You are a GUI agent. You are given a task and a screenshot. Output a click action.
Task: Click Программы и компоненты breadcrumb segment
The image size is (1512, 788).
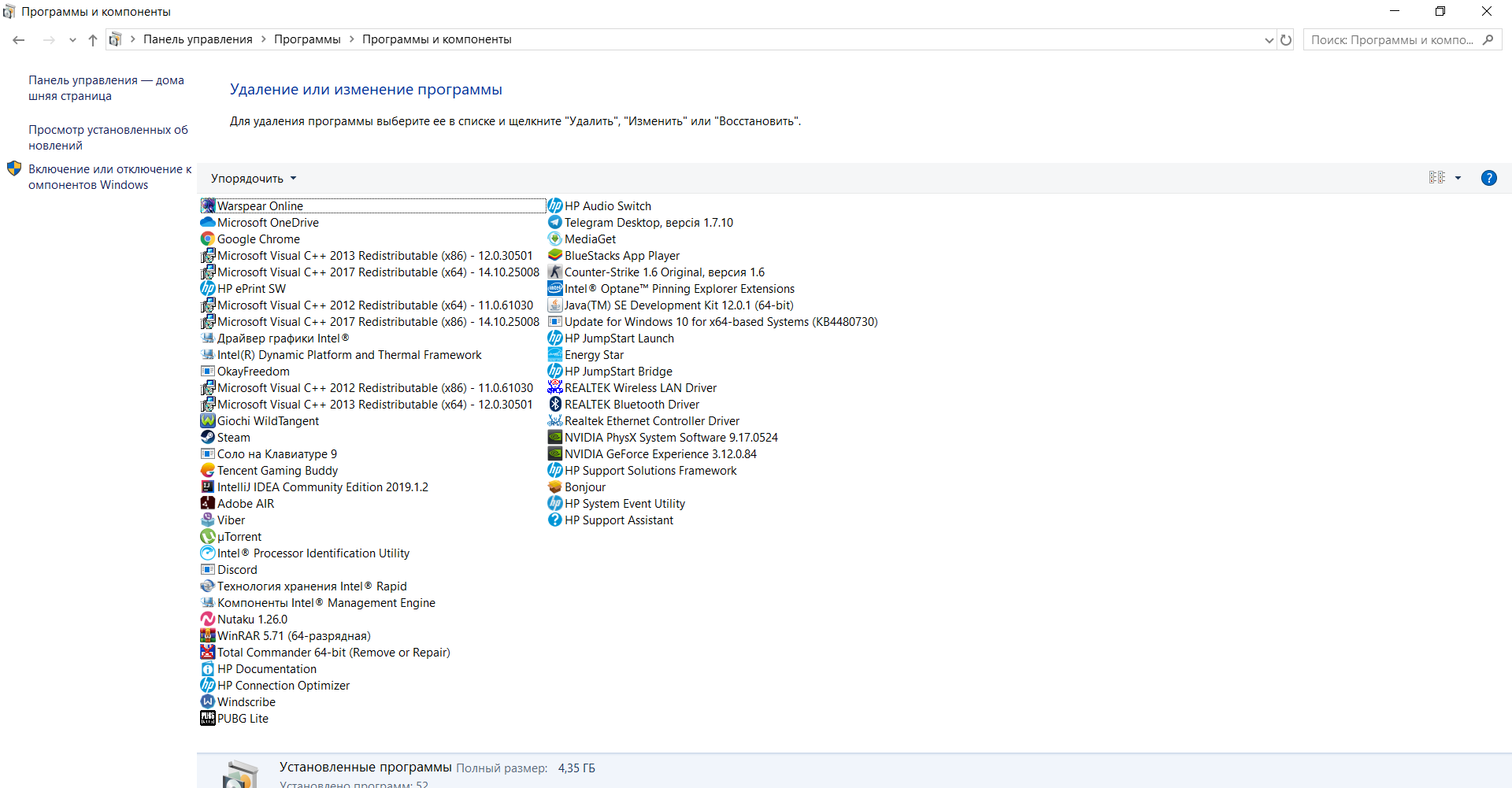436,39
